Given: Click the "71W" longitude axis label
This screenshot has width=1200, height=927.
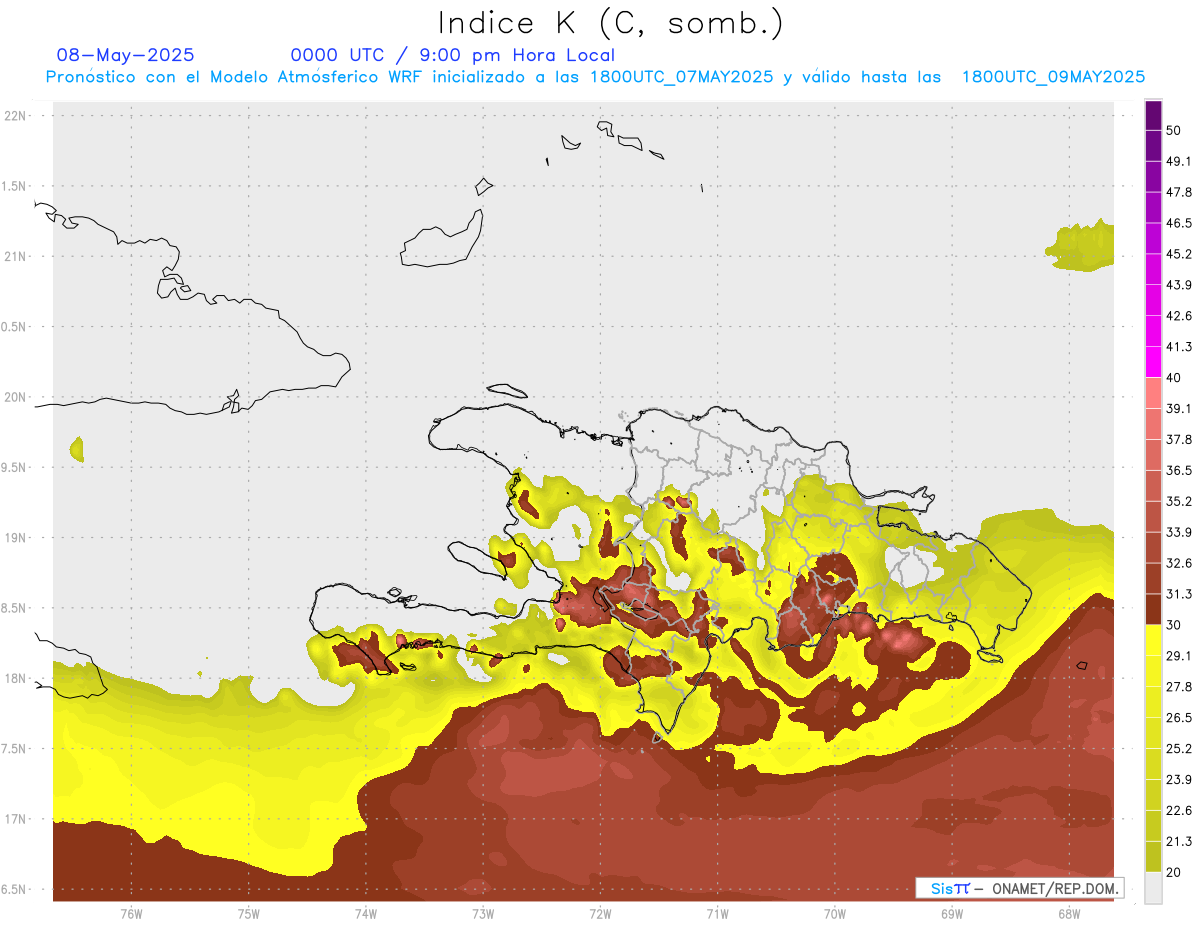Looking at the screenshot, I should click(x=717, y=914).
